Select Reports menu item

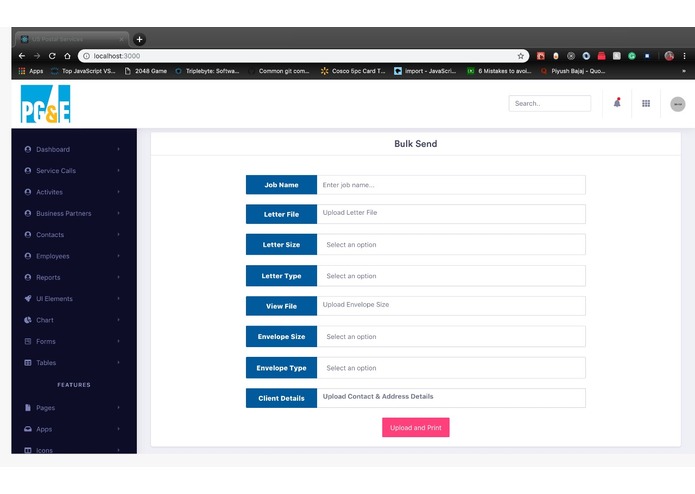click(48, 277)
